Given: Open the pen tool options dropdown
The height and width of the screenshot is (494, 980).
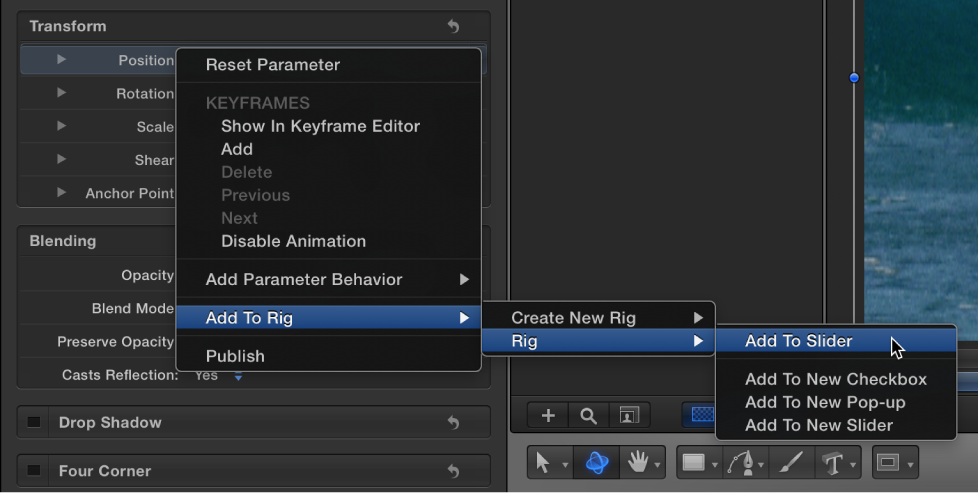Looking at the screenshot, I should [761, 465].
